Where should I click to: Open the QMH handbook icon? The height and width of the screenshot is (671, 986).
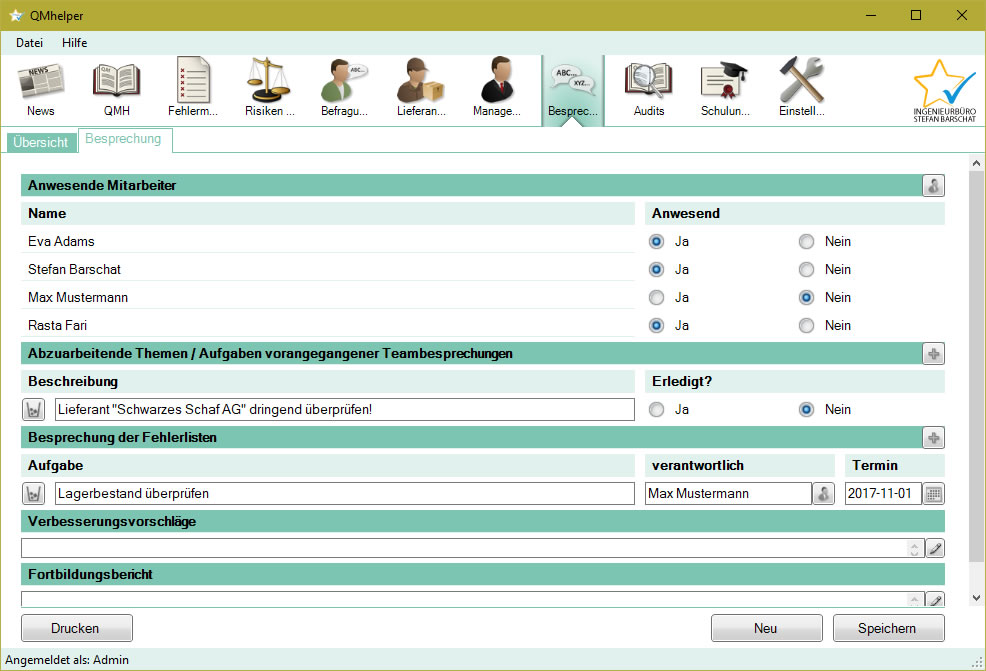(x=116, y=89)
